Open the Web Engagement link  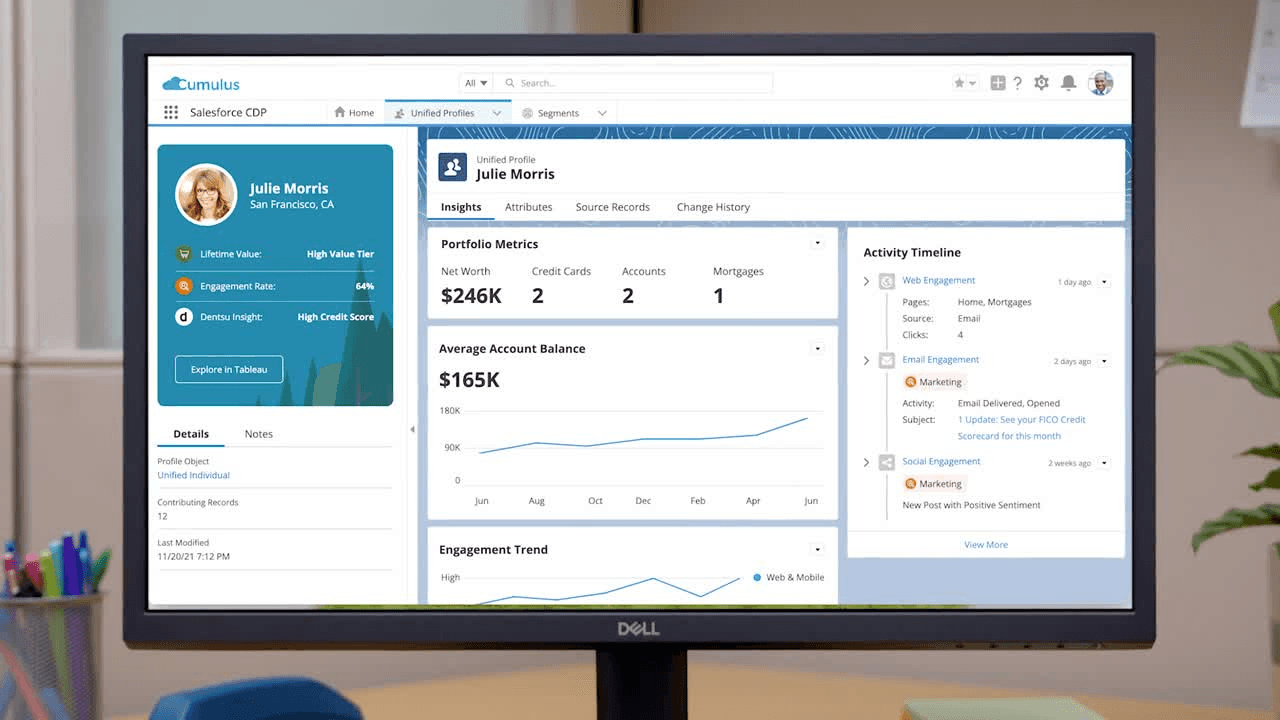click(939, 281)
